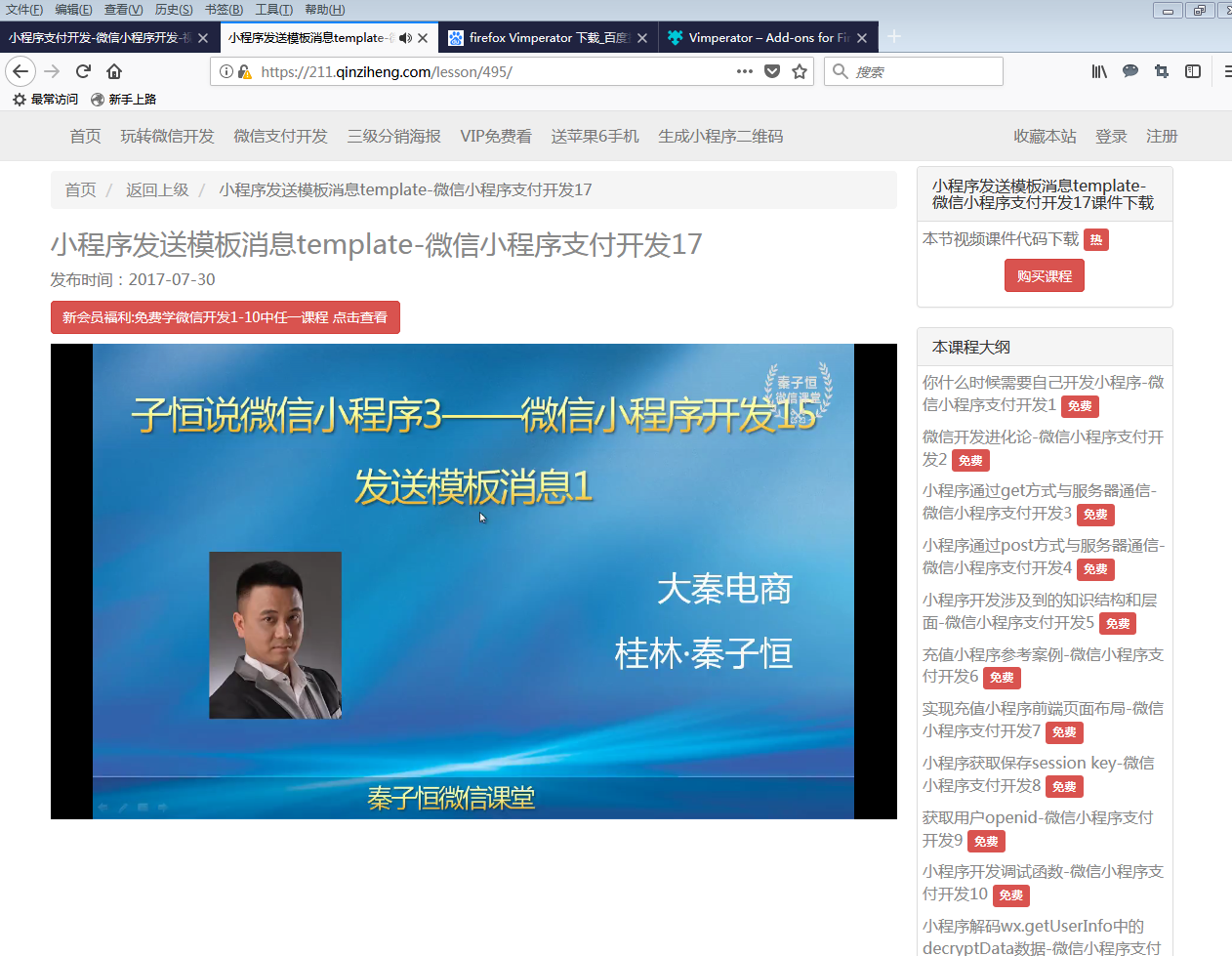Open 本节视频课件代码下载 link
Image resolution: width=1232 pixels, height=956 pixels.
click(1001, 238)
